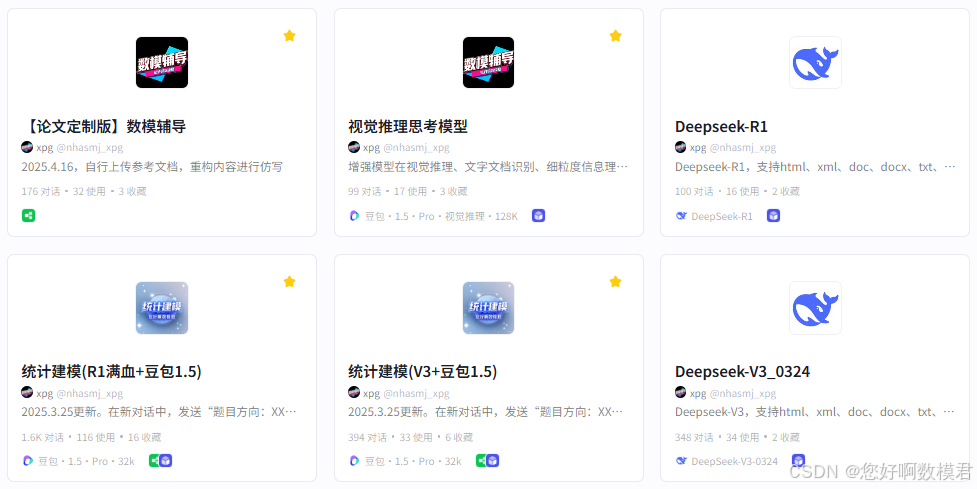977x489 pixels.
Task: Click the 数模辅导 logo on 【论文定制版】 card
Action: [x=162, y=62]
